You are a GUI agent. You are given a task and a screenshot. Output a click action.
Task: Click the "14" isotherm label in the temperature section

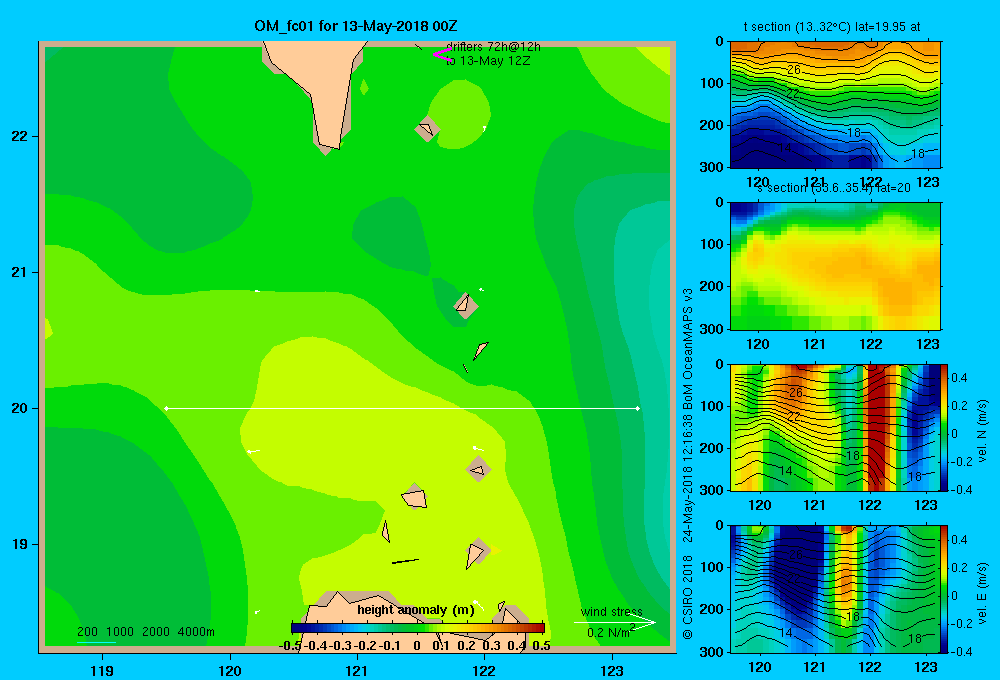785,148
